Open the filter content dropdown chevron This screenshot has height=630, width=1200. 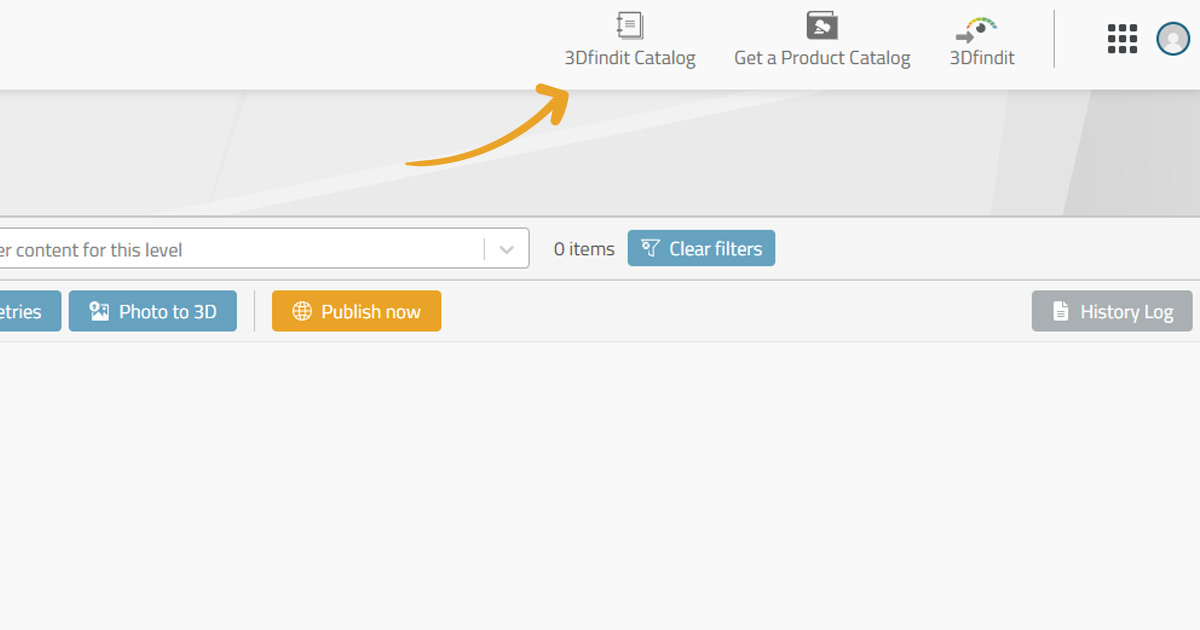tap(505, 248)
